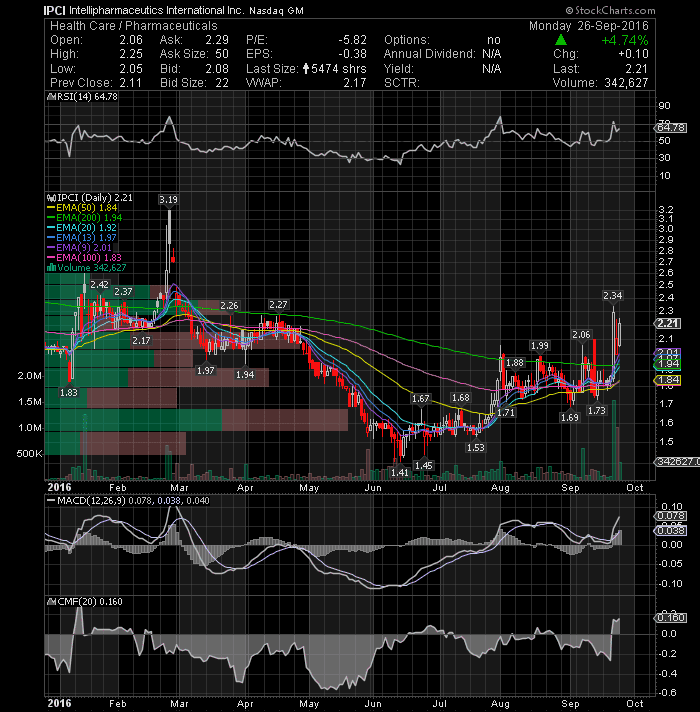700x712 pixels.
Task: Click the header Volume value 342,627
Action: tap(626, 83)
